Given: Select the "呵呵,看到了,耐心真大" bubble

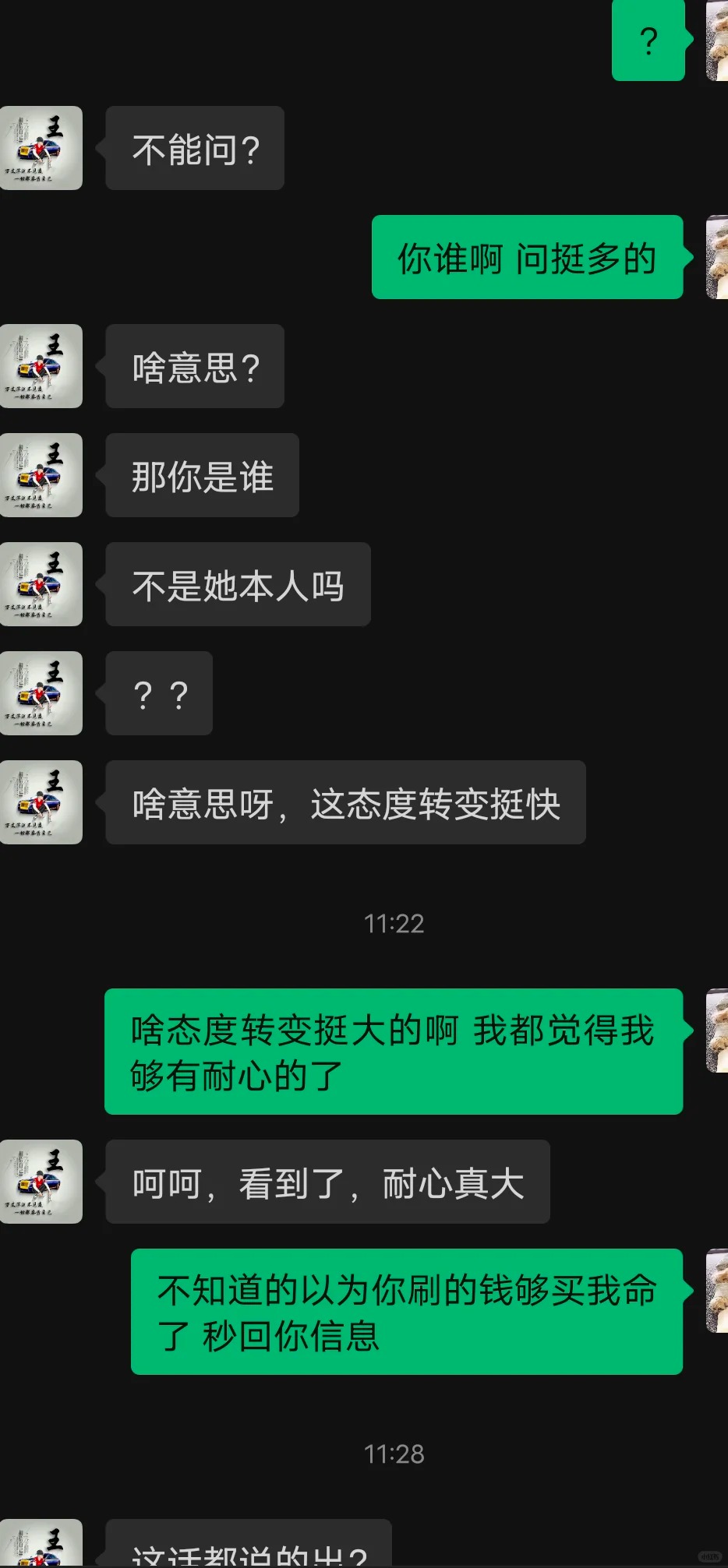Looking at the screenshot, I should [x=327, y=1182].
